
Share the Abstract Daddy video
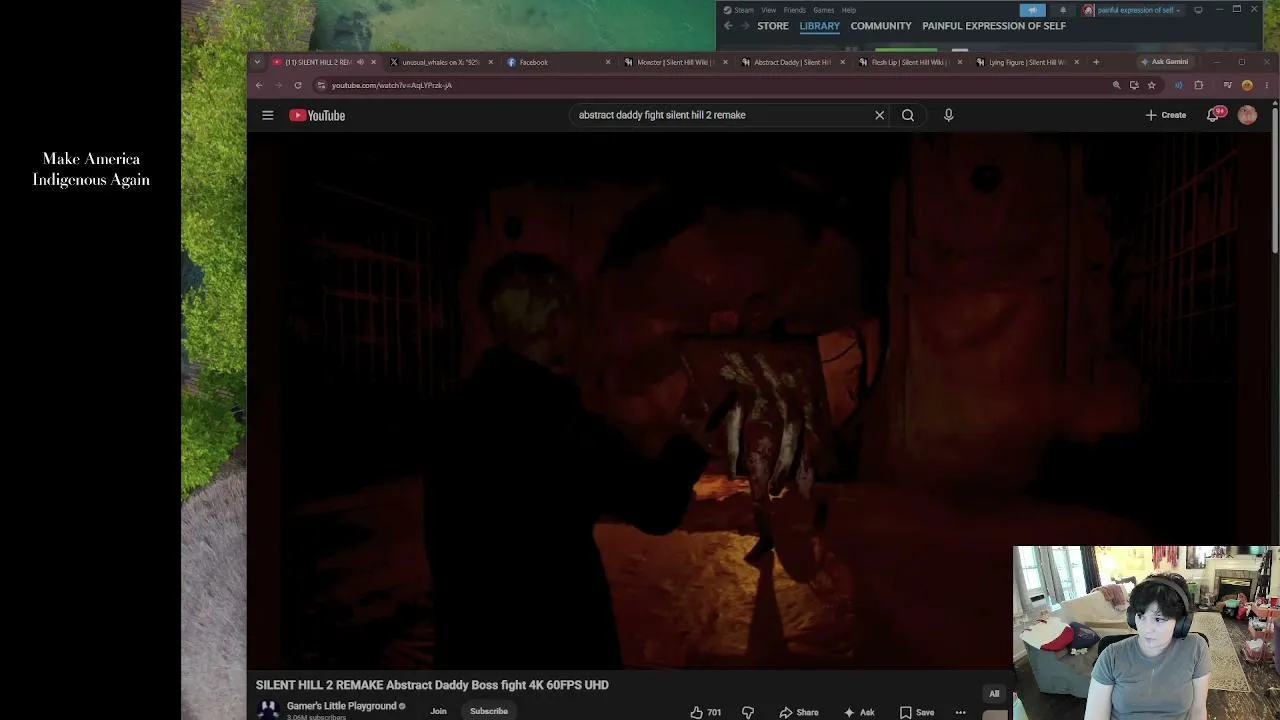[799, 712]
